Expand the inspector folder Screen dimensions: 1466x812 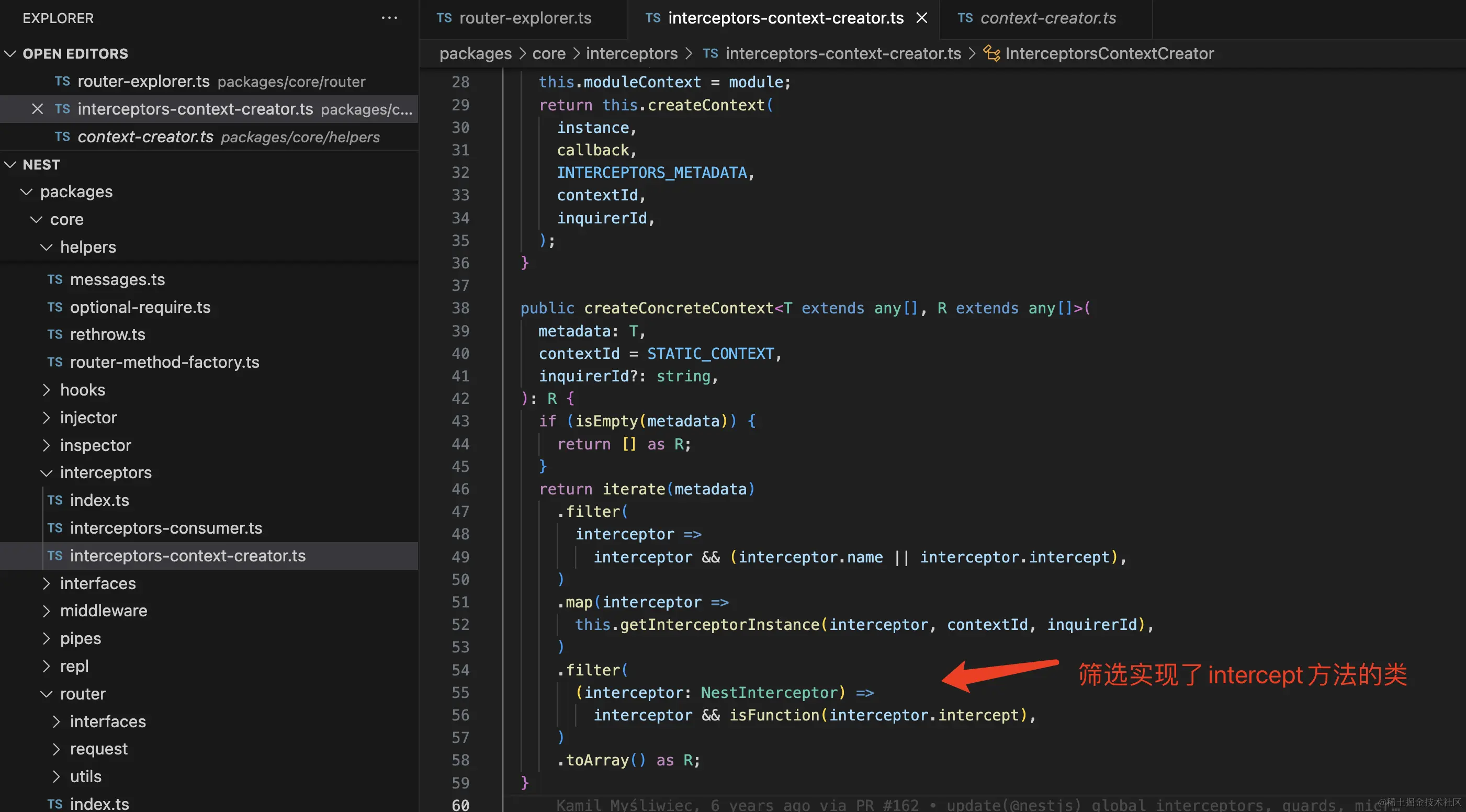click(47, 445)
